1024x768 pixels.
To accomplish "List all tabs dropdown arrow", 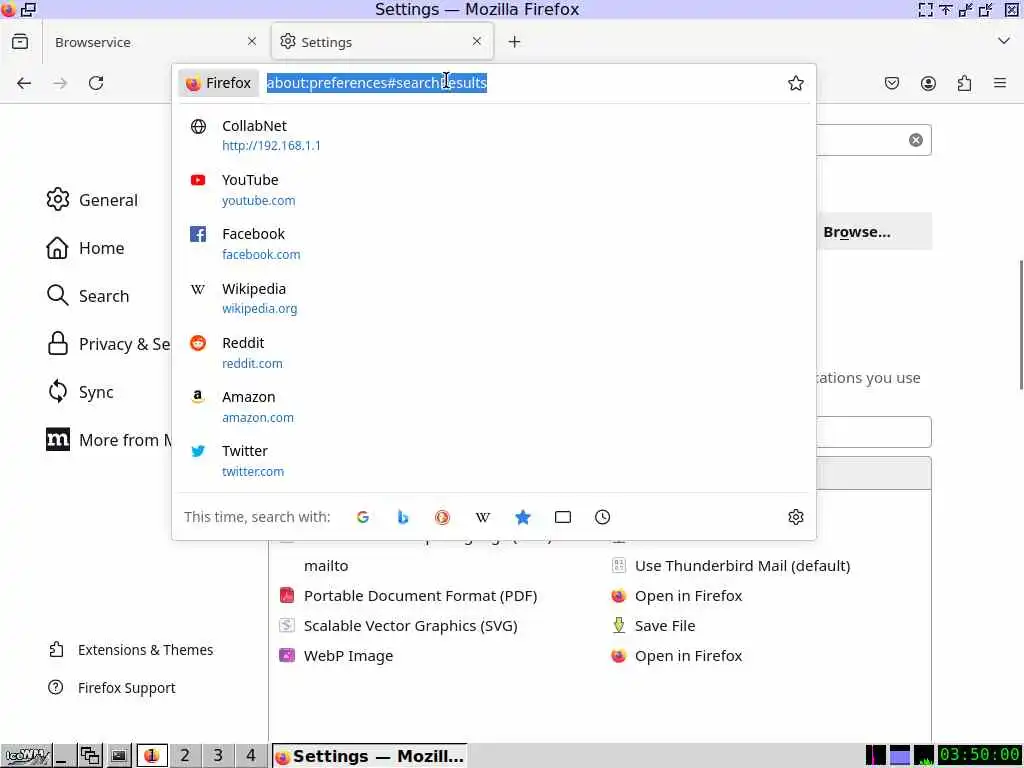I will click(x=1004, y=41).
